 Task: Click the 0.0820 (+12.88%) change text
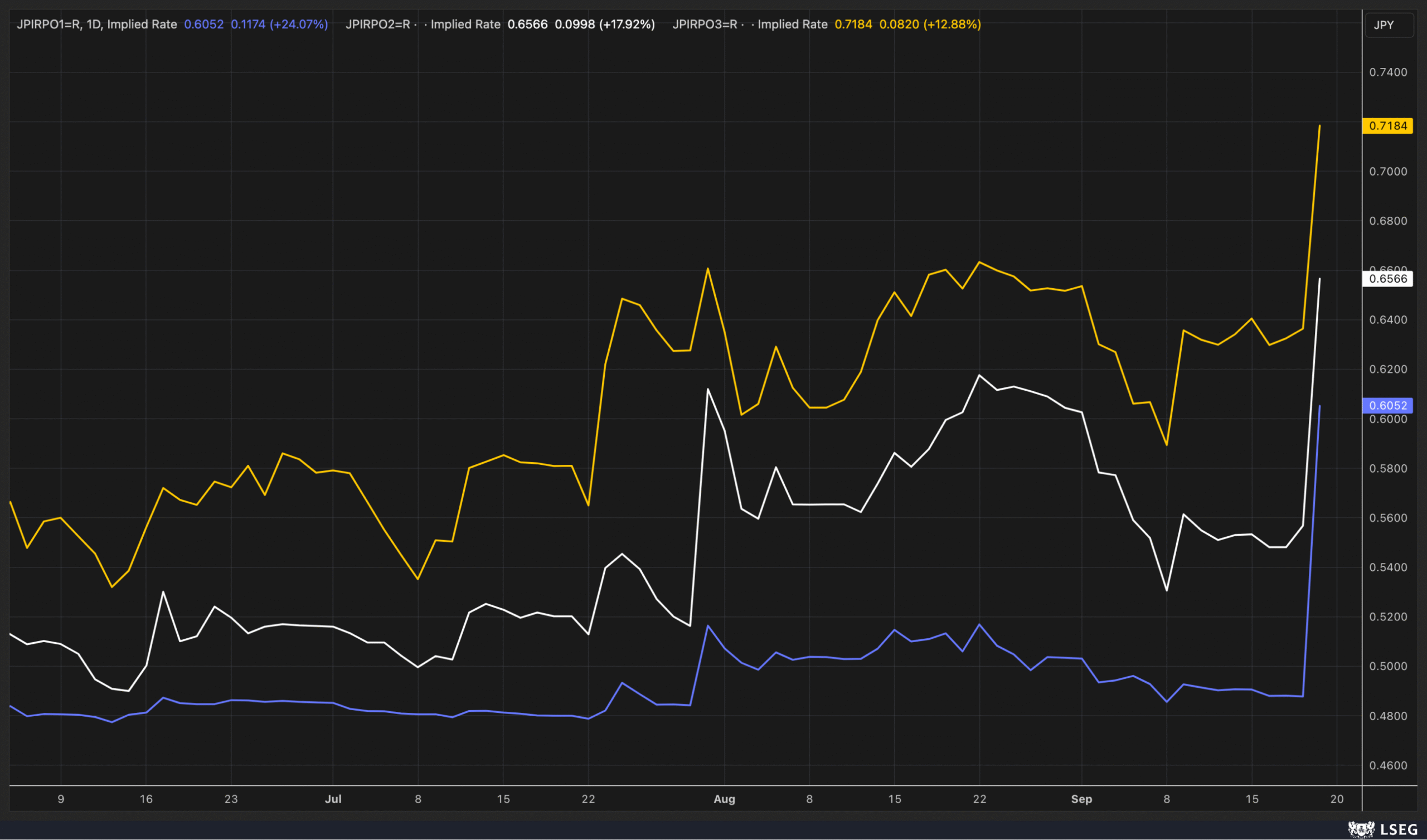coord(930,25)
